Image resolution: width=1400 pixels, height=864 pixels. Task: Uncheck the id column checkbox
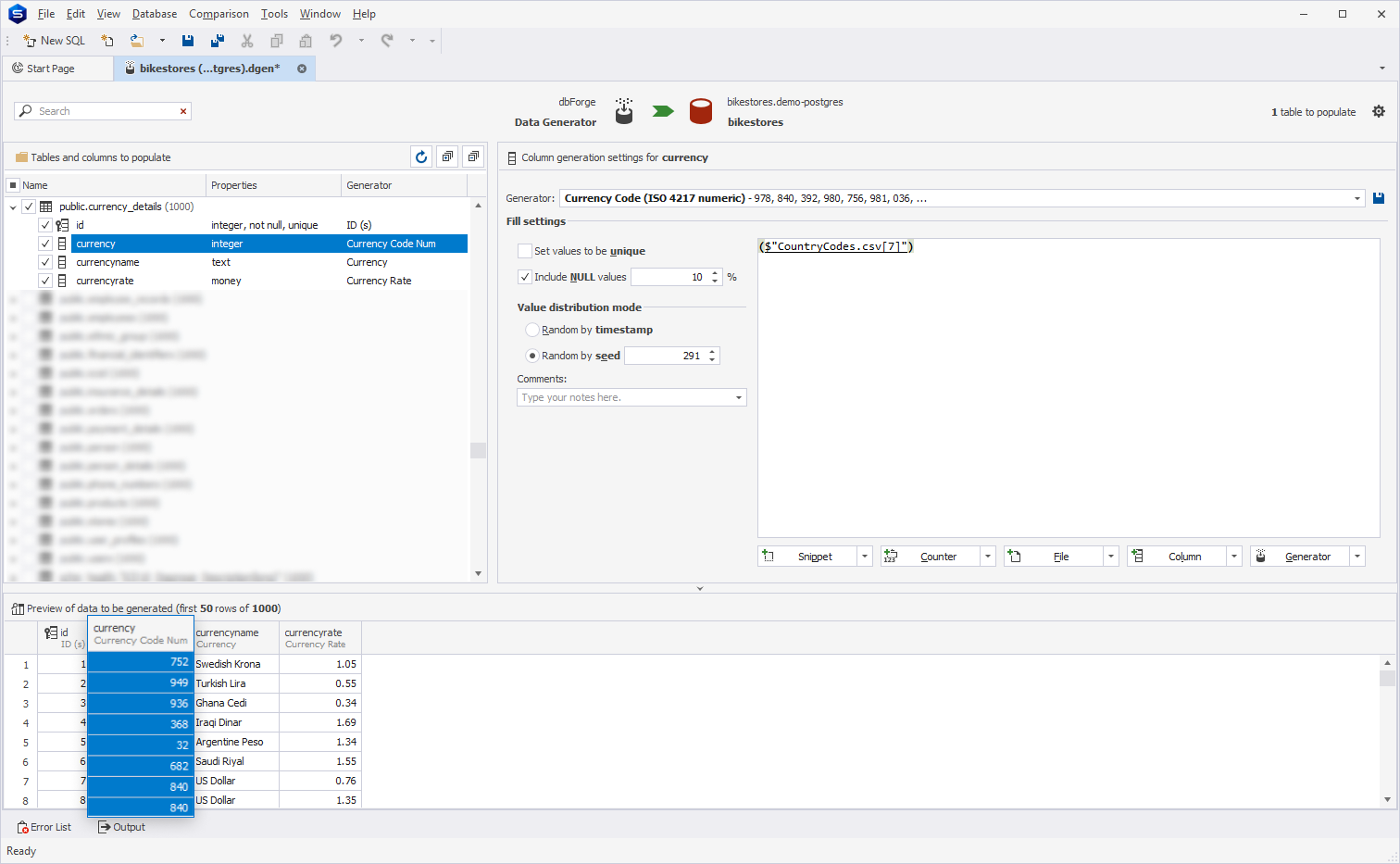point(44,225)
